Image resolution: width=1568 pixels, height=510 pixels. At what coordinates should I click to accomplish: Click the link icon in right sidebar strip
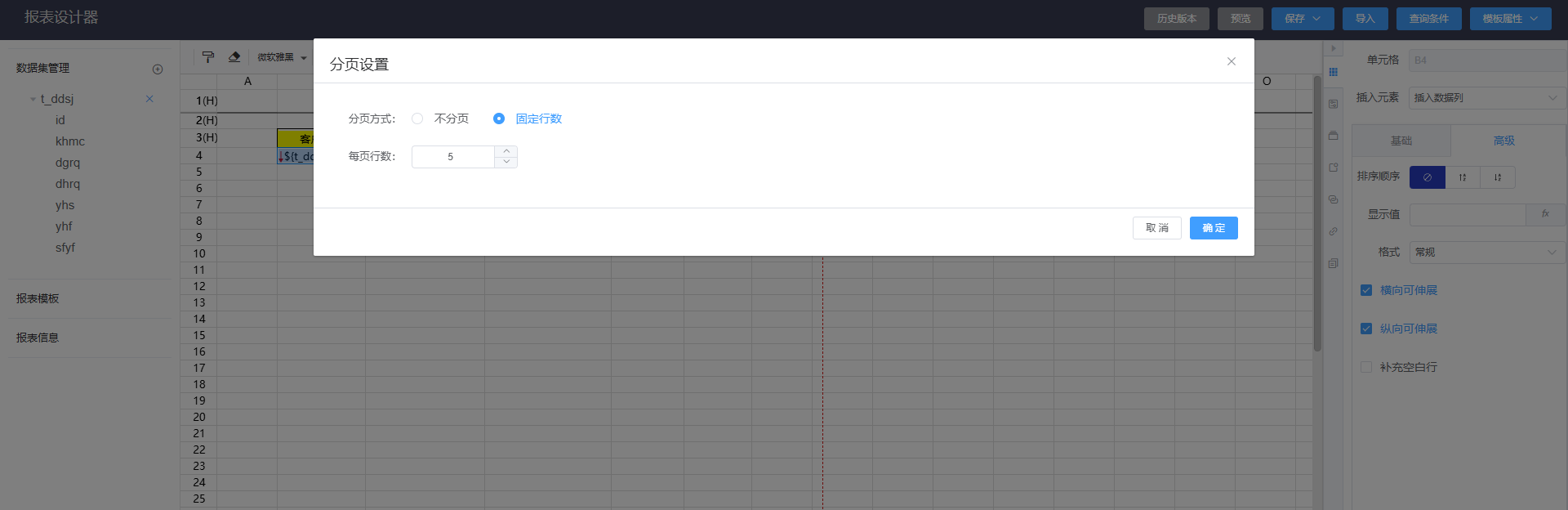click(x=1333, y=231)
